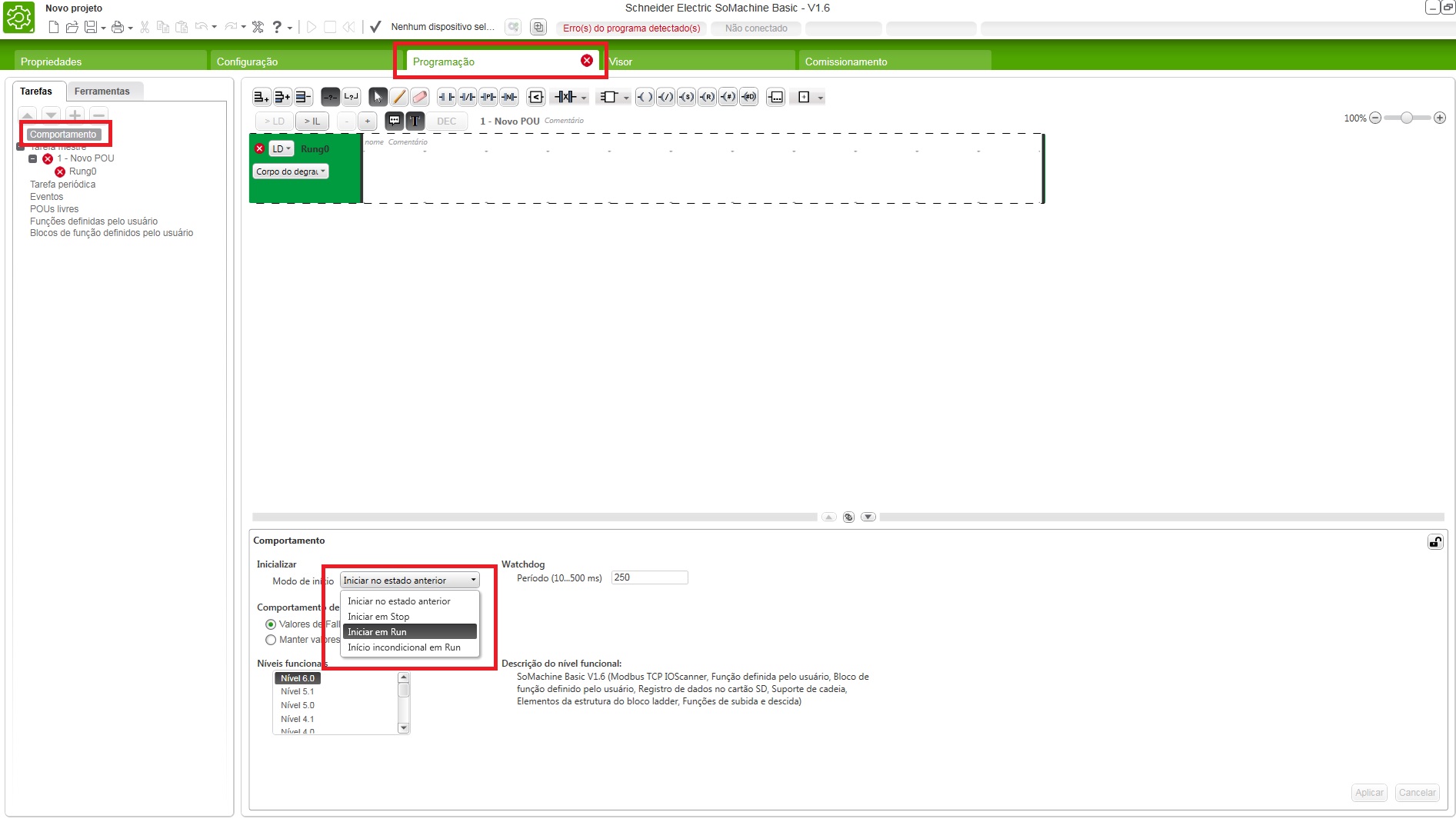
Task: Click the zoom out minus button
Action: click(x=1375, y=118)
